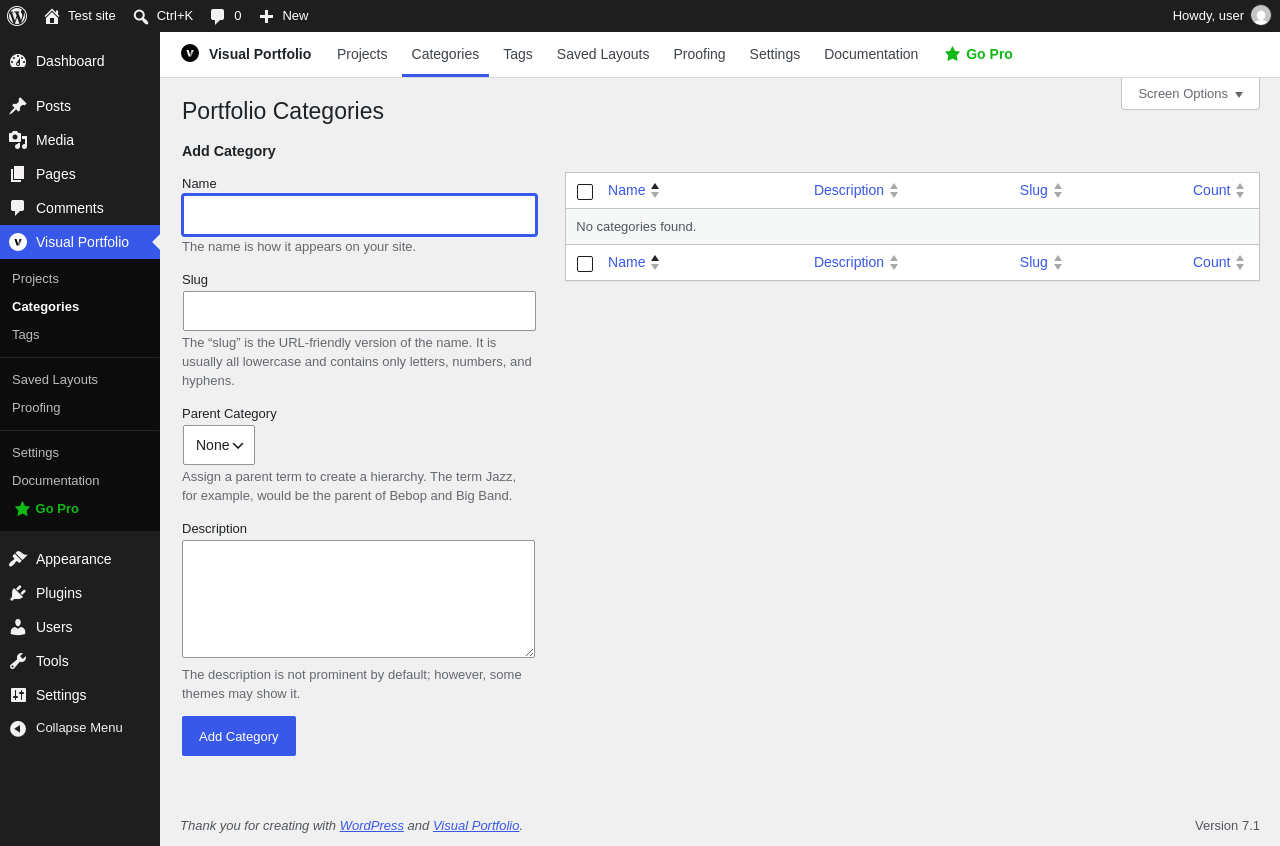Click the Media icon in sidebar
Image resolution: width=1280 pixels, height=846 pixels.
coord(18,140)
